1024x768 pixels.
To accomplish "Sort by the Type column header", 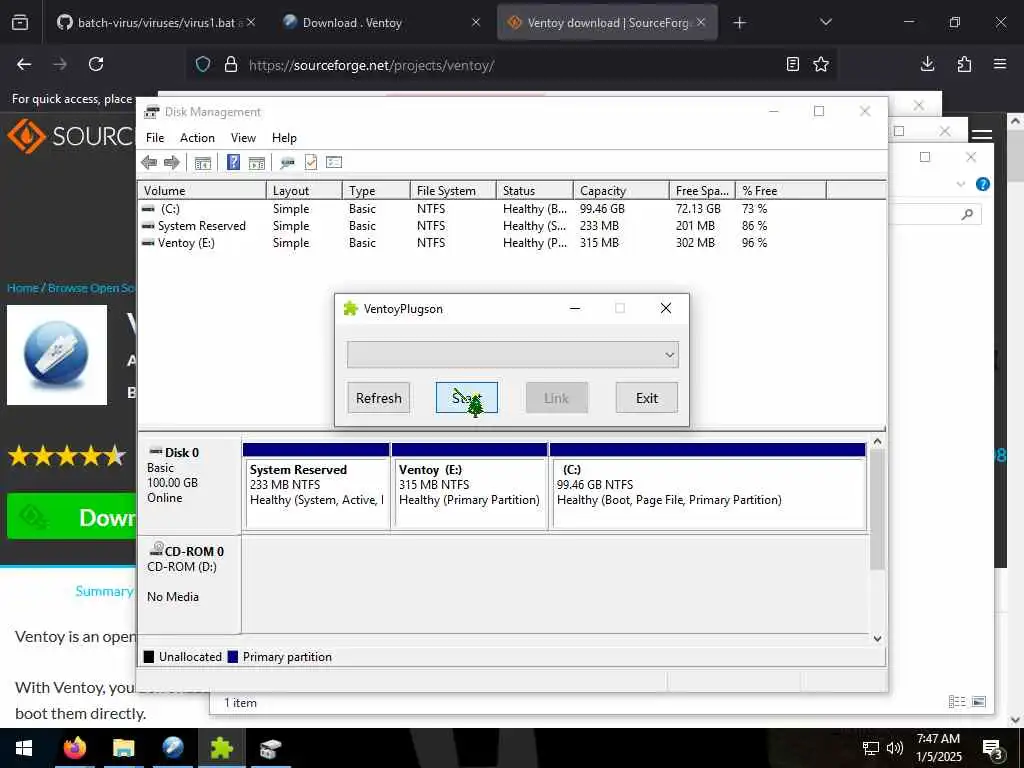I will point(376,191).
